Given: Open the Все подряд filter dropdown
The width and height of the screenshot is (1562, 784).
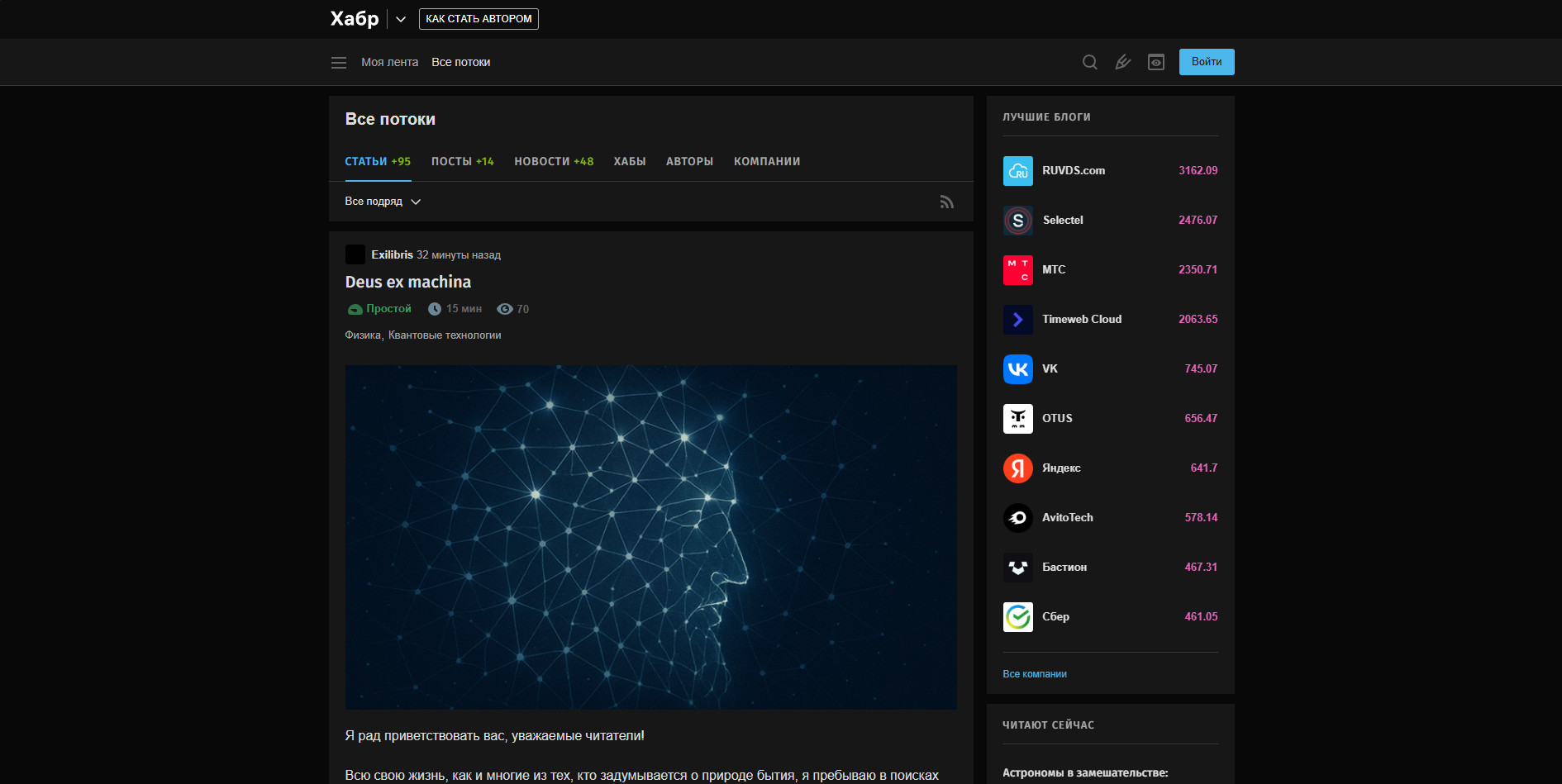Looking at the screenshot, I should pyautogui.click(x=383, y=202).
